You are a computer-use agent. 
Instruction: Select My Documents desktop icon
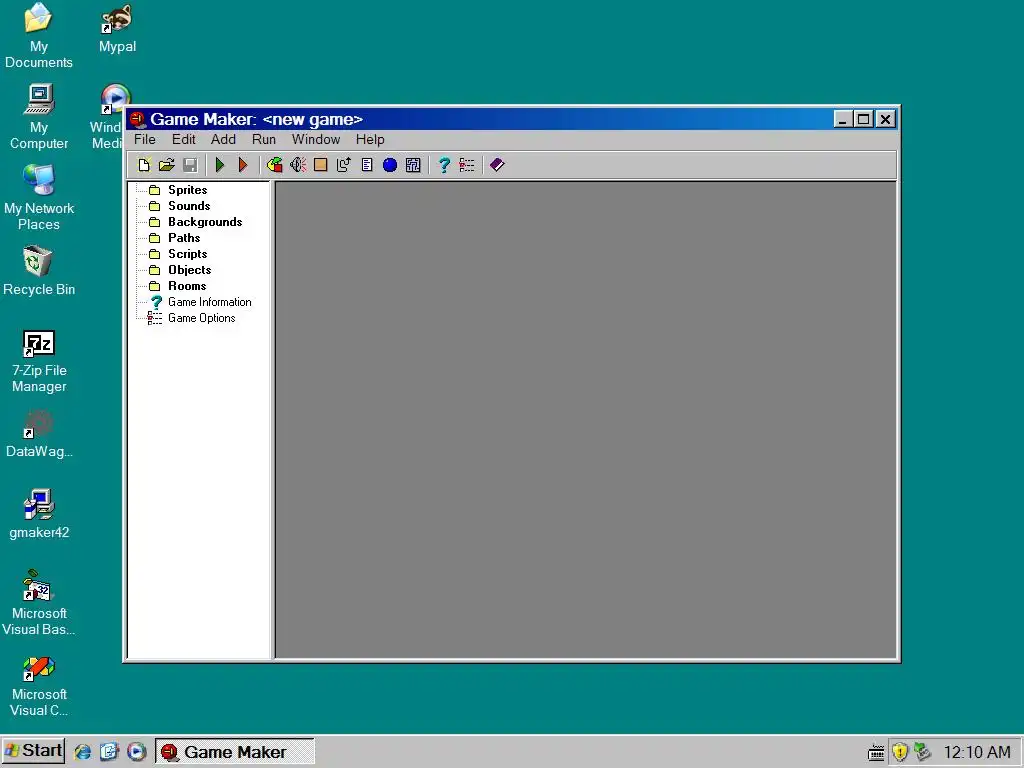click(39, 37)
